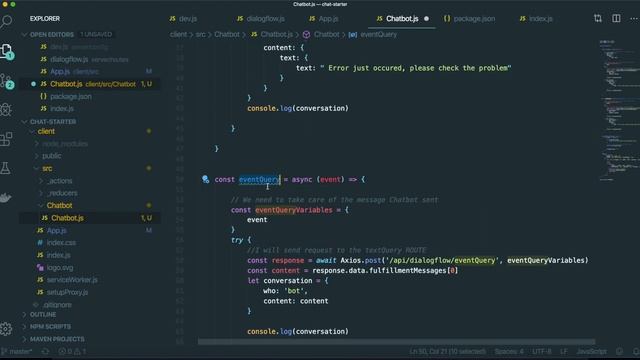Expand the Outline section
640x360 pixels.
[x=42, y=315]
